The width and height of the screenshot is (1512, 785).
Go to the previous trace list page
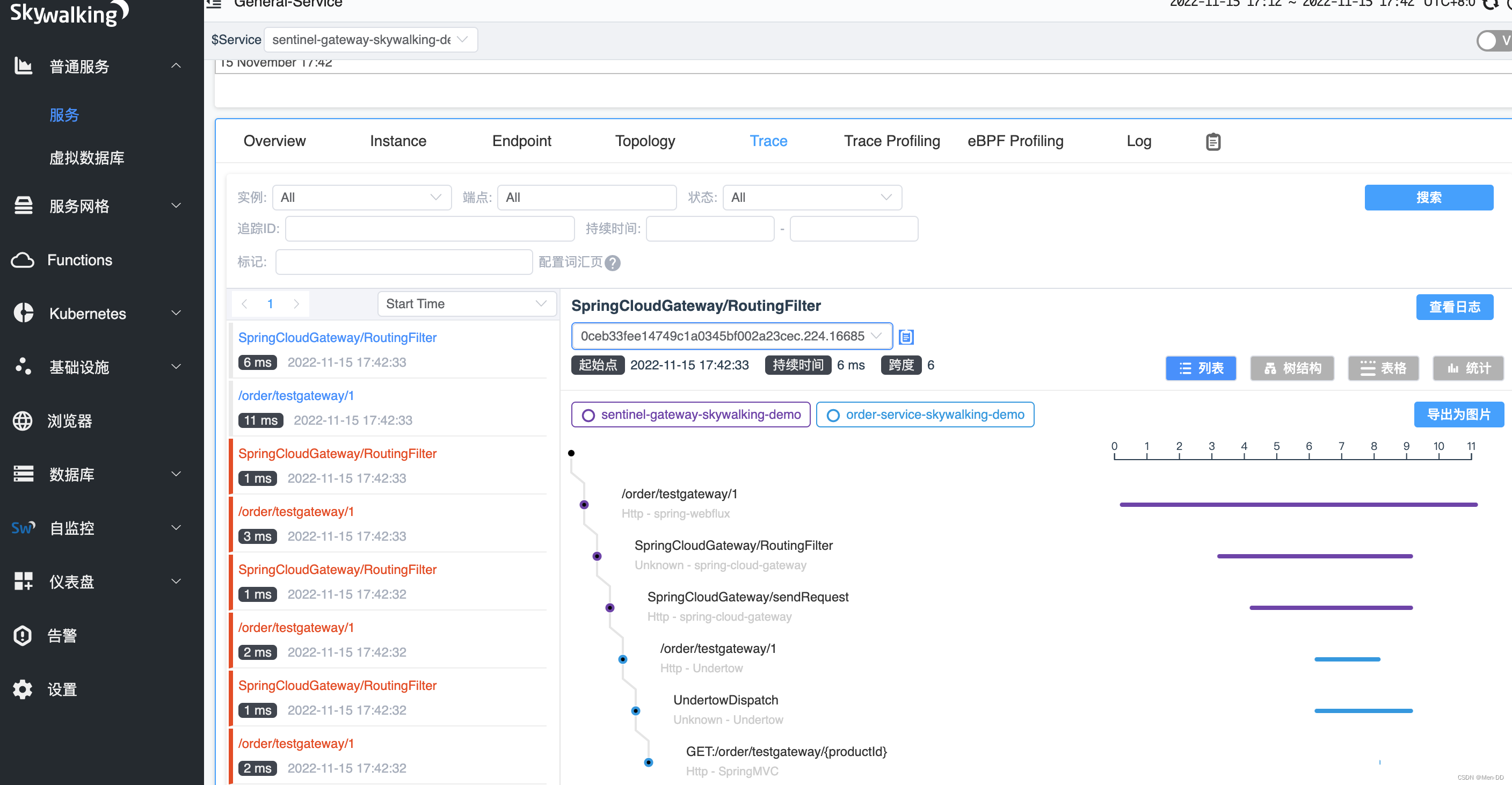(x=245, y=303)
